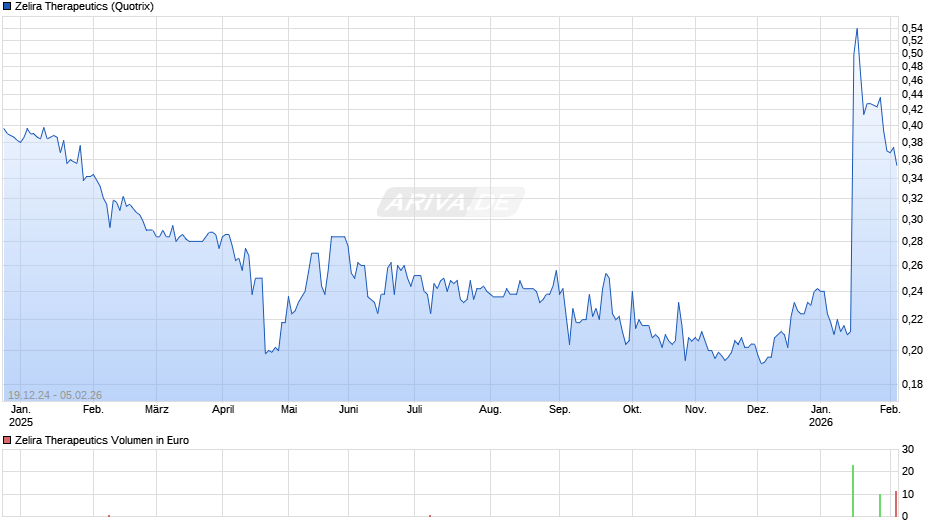Click the 0,24 price axis value
This screenshot has width=940, height=526.
pyautogui.click(x=912, y=291)
